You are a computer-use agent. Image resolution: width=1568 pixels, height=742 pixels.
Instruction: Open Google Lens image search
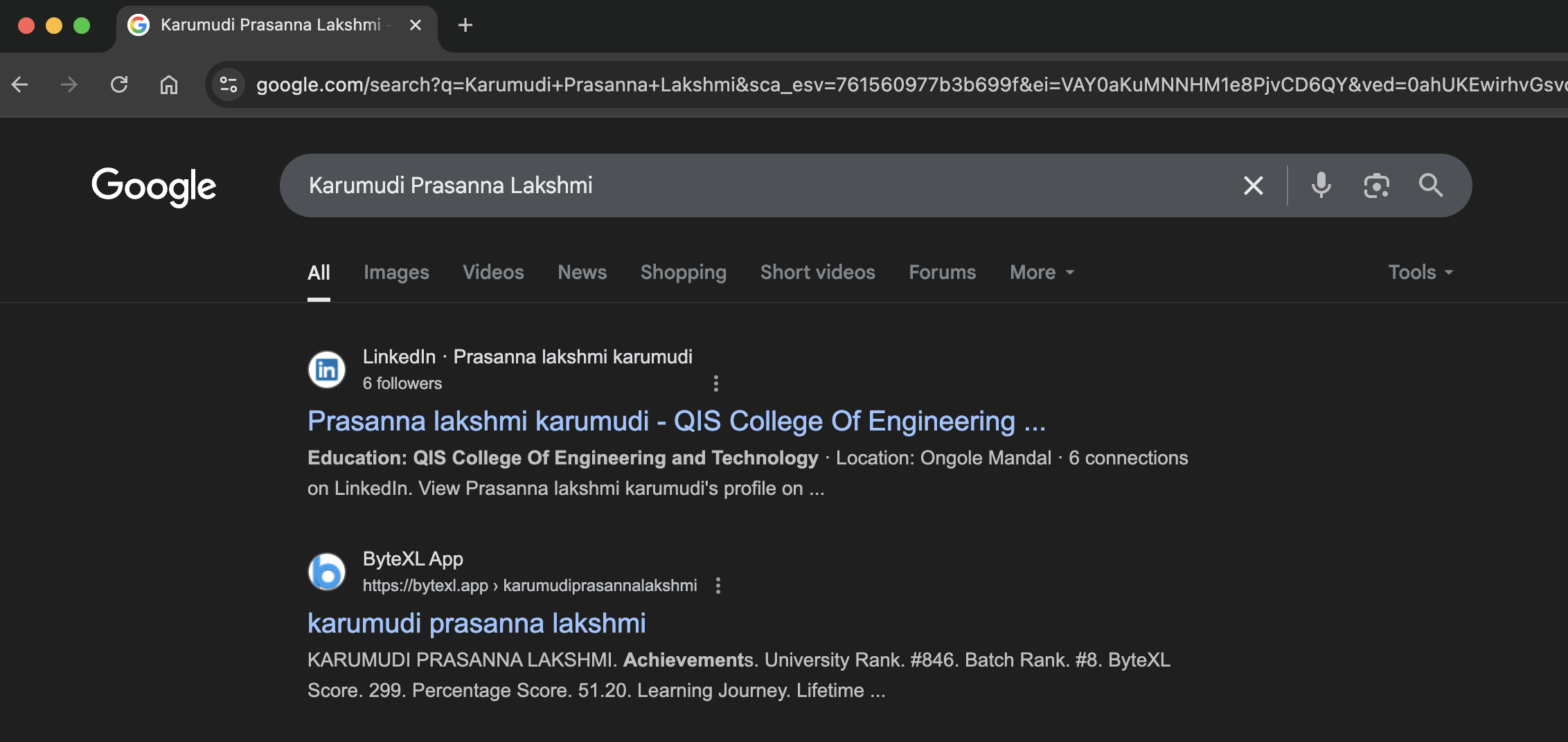[1376, 185]
